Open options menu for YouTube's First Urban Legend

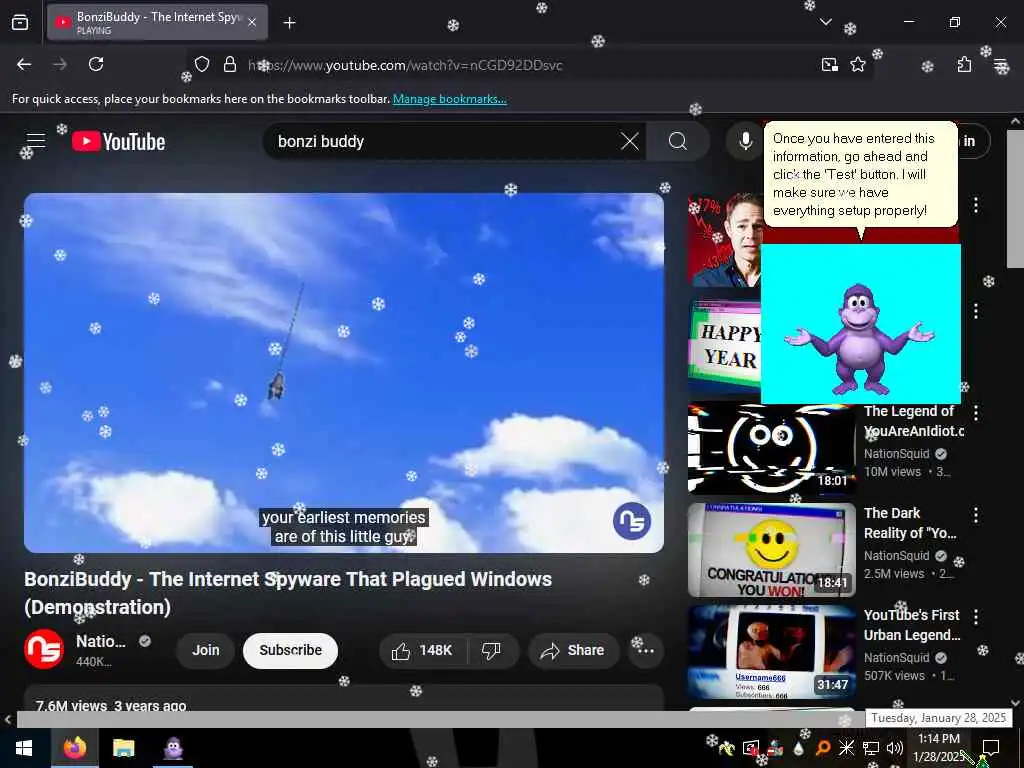(x=976, y=616)
